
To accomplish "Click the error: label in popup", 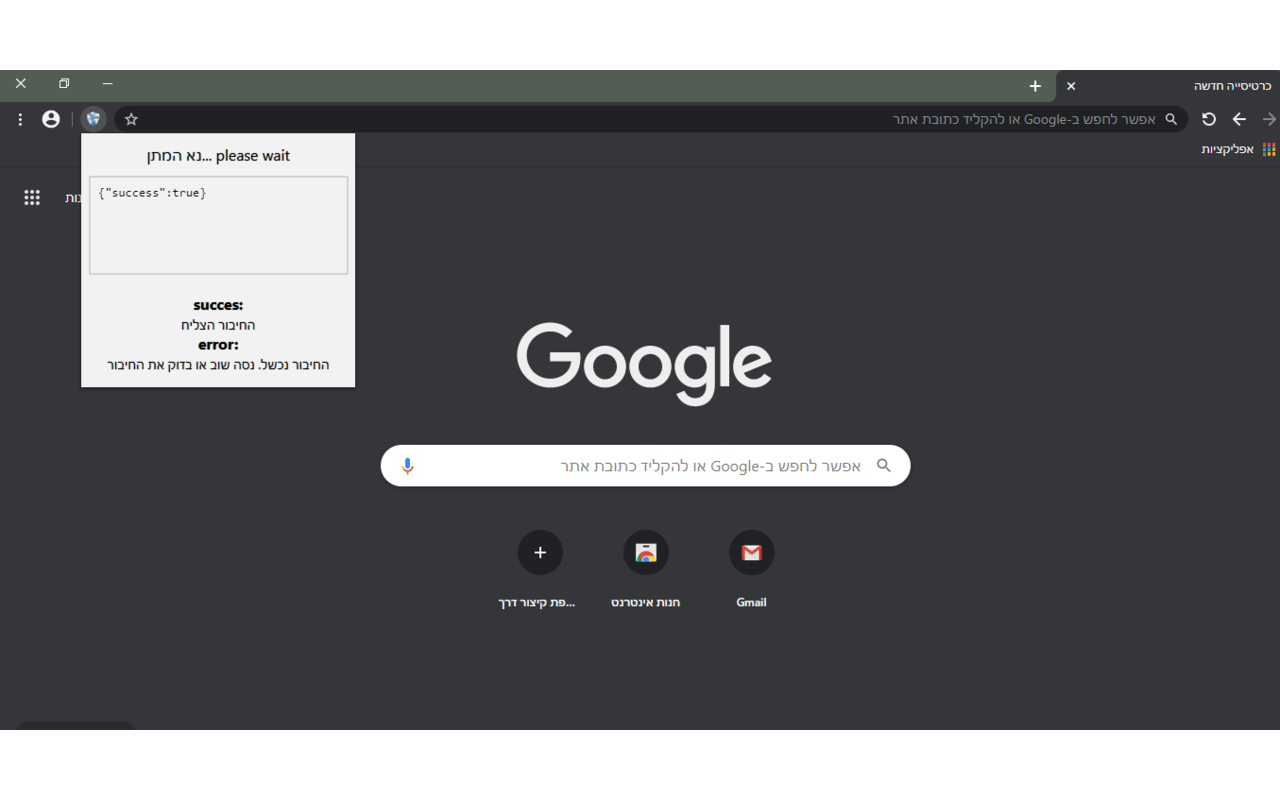I will click(x=218, y=345).
